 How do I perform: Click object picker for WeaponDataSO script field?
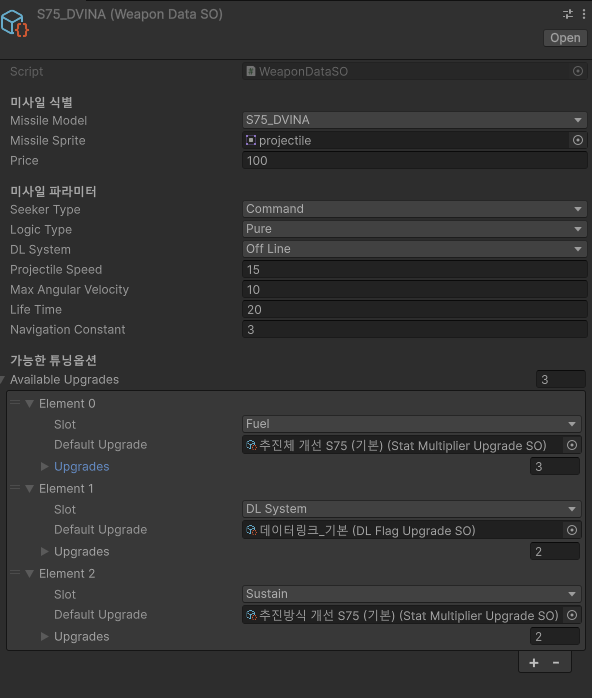point(578,71)
